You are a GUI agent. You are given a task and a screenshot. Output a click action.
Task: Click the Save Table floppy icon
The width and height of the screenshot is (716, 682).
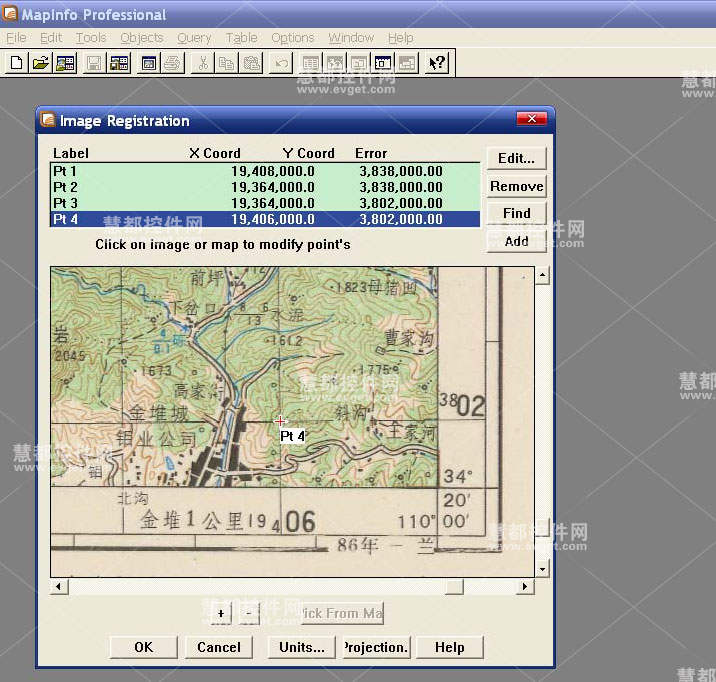tap(94, 63)
